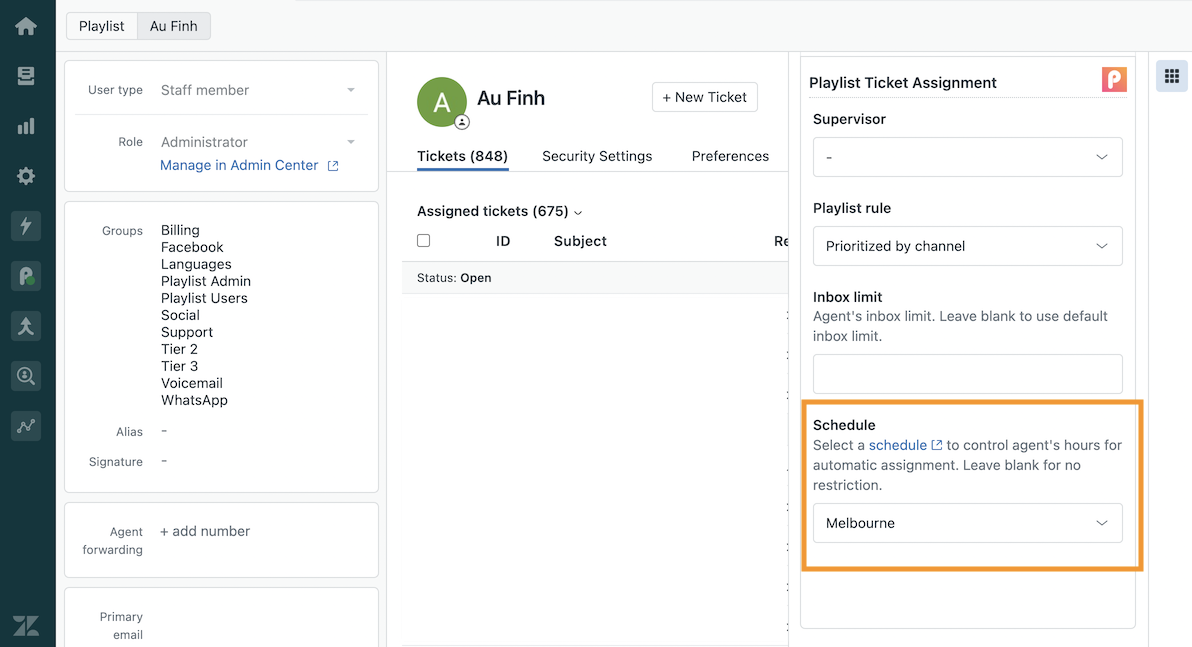Click into the Inbox limit field

tap(967, 374)
